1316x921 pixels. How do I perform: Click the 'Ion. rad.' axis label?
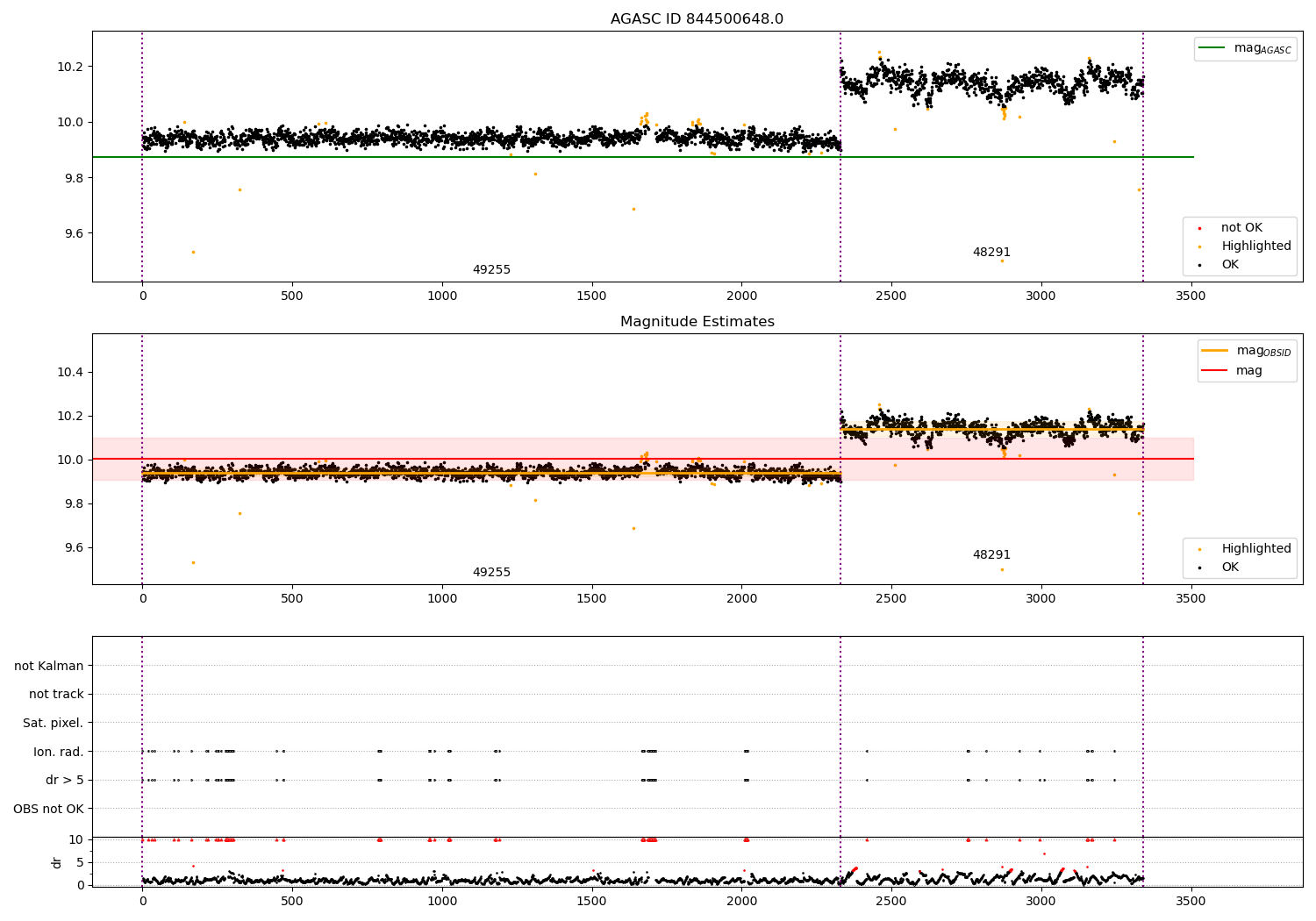tap(59, 752)
